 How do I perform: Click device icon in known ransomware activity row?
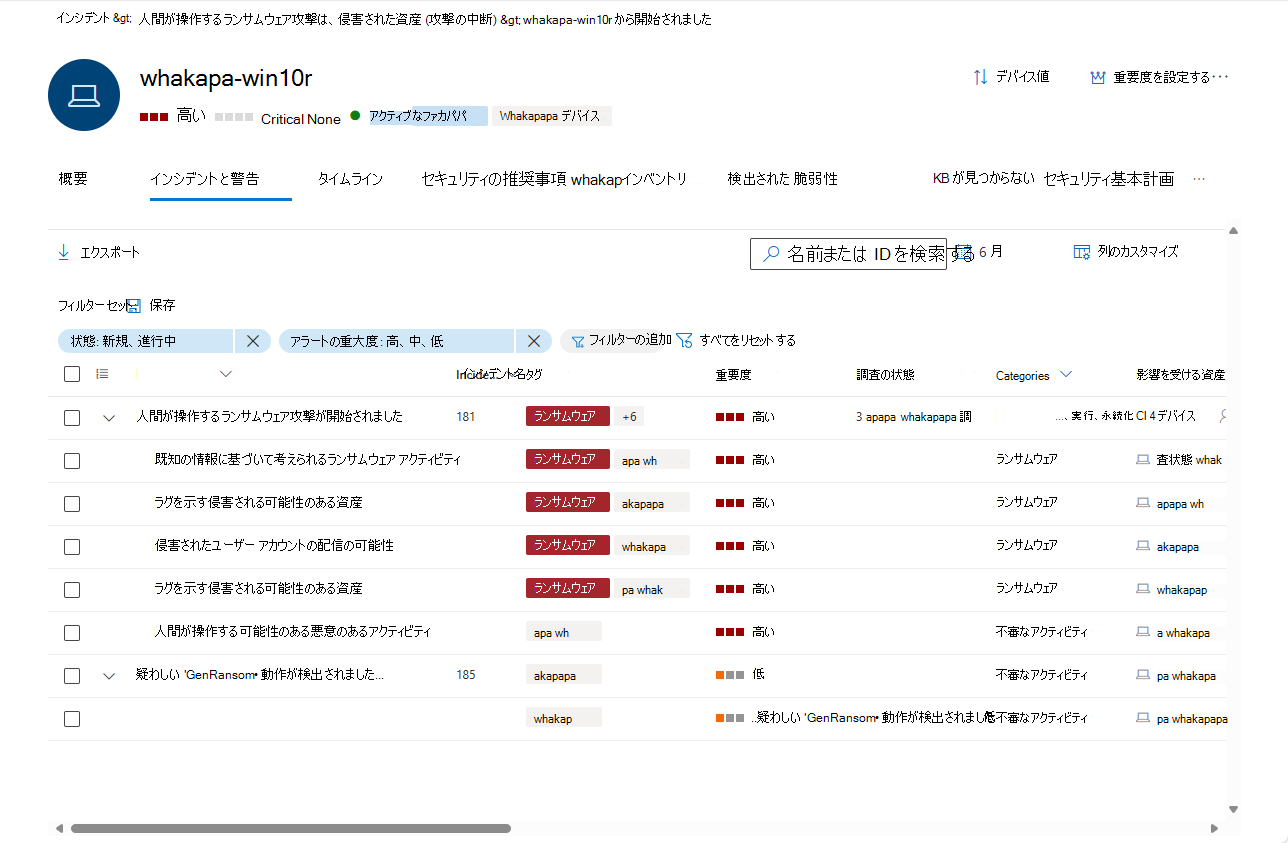point(1143,460)
